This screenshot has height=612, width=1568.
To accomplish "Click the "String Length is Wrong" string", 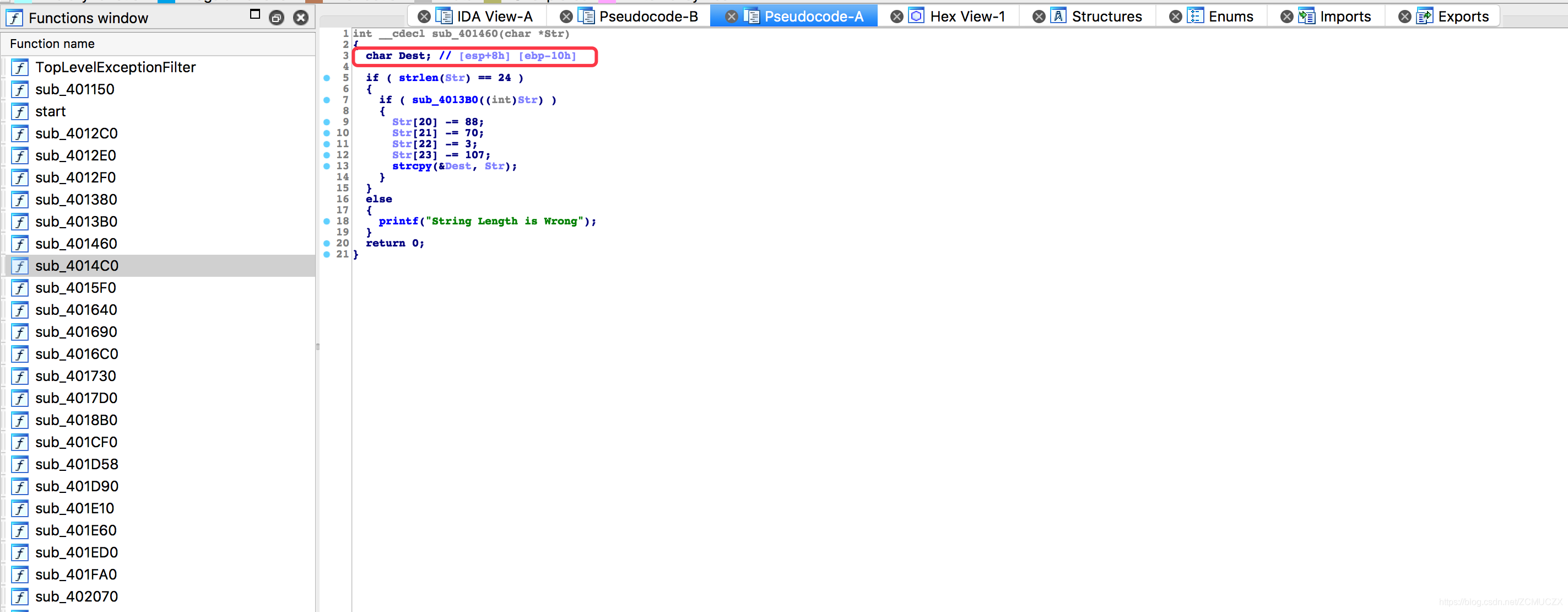I will 504,221.
